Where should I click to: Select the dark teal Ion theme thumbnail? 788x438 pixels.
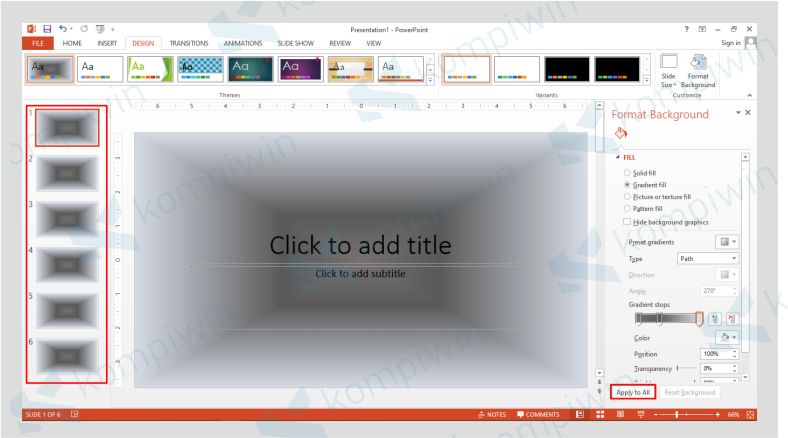click(250, 69)
